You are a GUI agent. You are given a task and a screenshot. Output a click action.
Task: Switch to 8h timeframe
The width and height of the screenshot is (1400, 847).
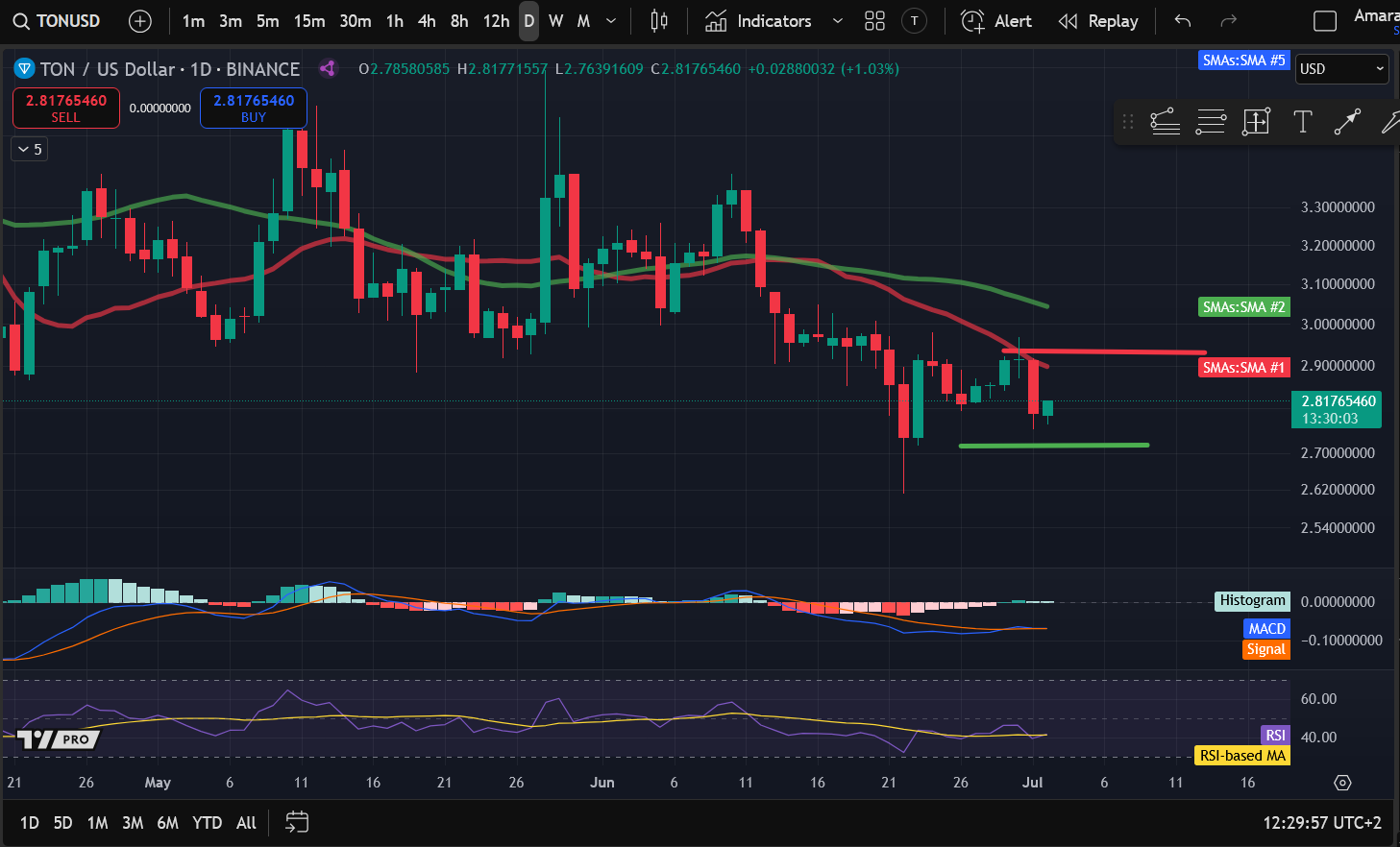tap(460, 21)
